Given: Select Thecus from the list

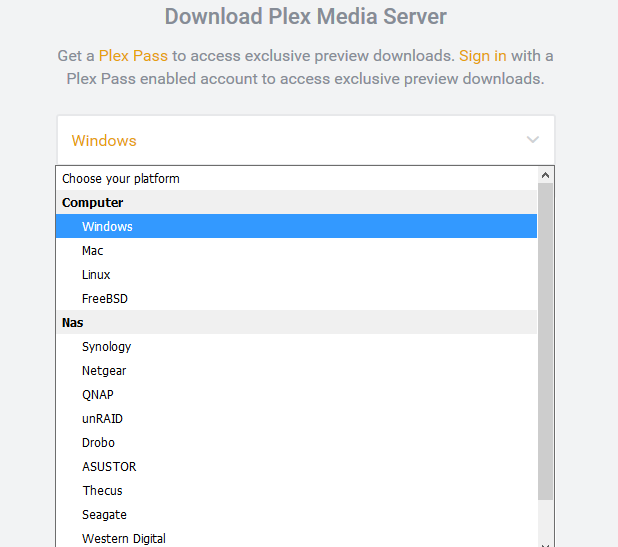Looking at the screenshot, I should pos(102,491).
